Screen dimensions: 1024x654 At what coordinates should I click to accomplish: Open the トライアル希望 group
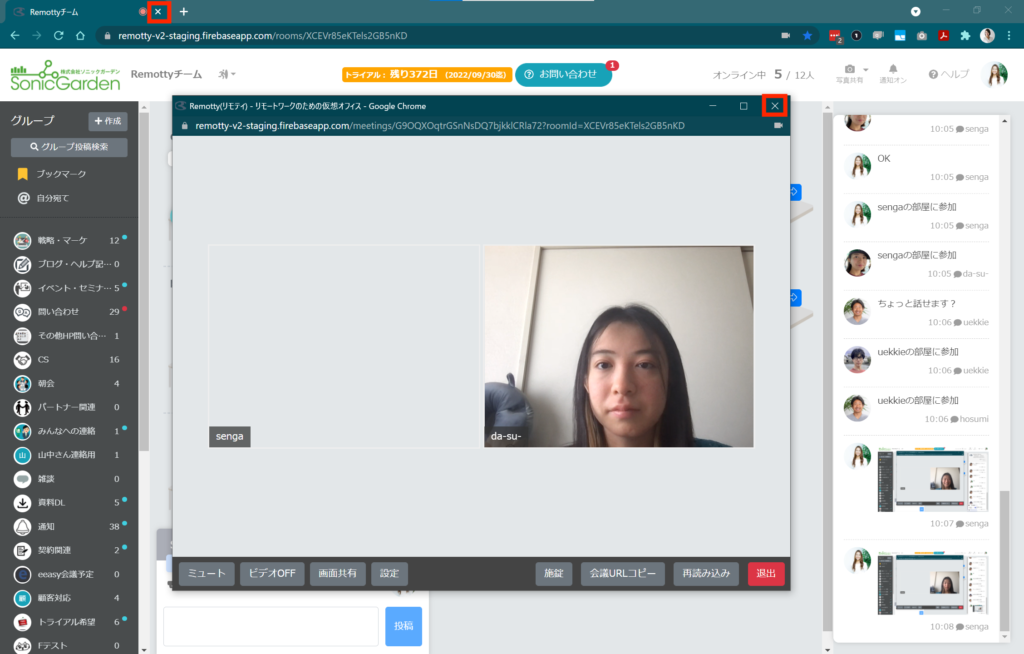click(69, 622)
